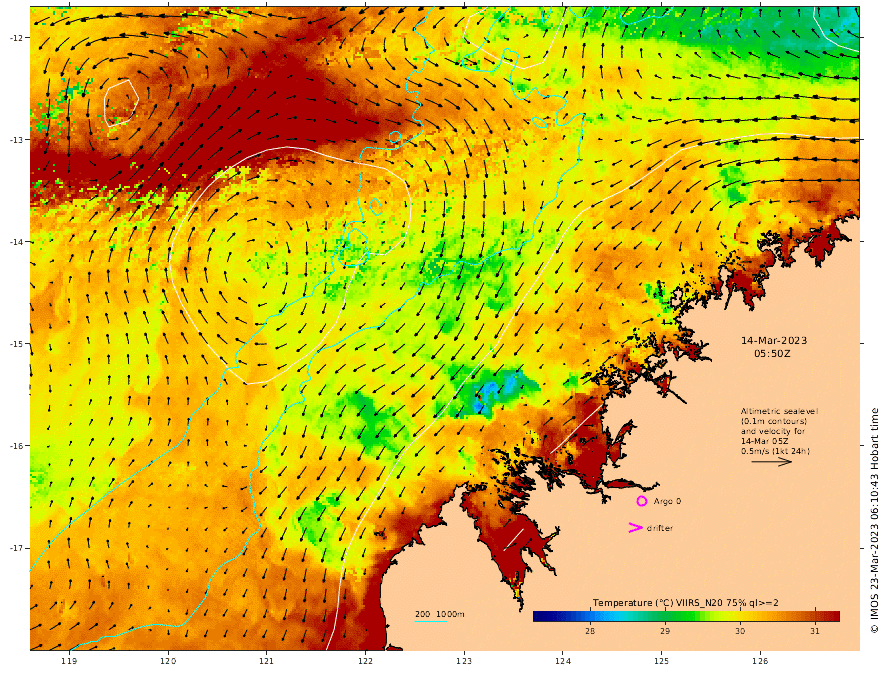880x680 pixels.
Task: Click the colorbar tick label 30
Action: pyautogui.click(x=740, y=631)
